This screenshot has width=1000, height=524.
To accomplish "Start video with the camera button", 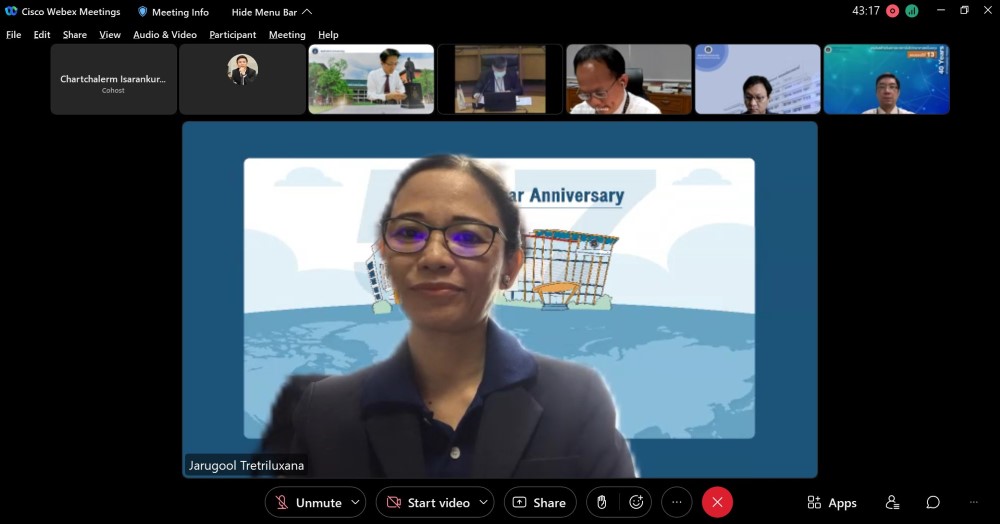I will click(x=427, y=502).
